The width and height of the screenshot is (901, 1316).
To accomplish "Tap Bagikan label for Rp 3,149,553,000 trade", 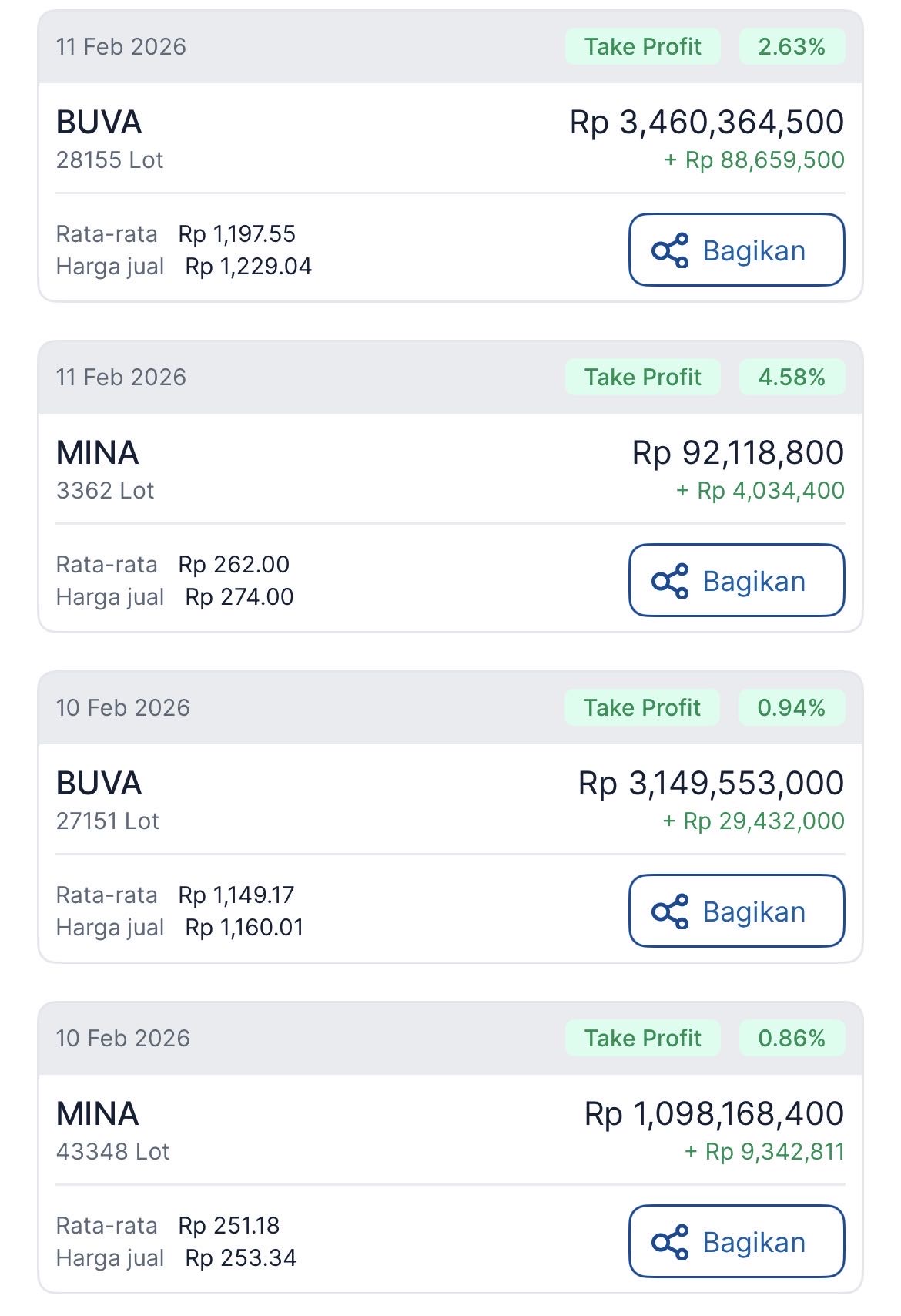I will [x=754, y=912].
